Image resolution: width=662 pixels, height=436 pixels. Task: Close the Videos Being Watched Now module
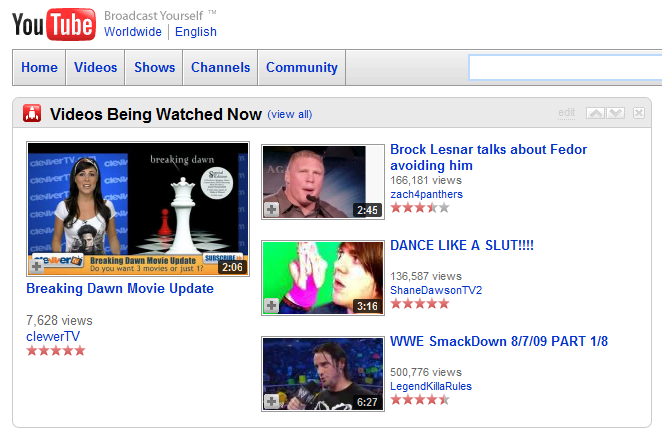[639, 113]
